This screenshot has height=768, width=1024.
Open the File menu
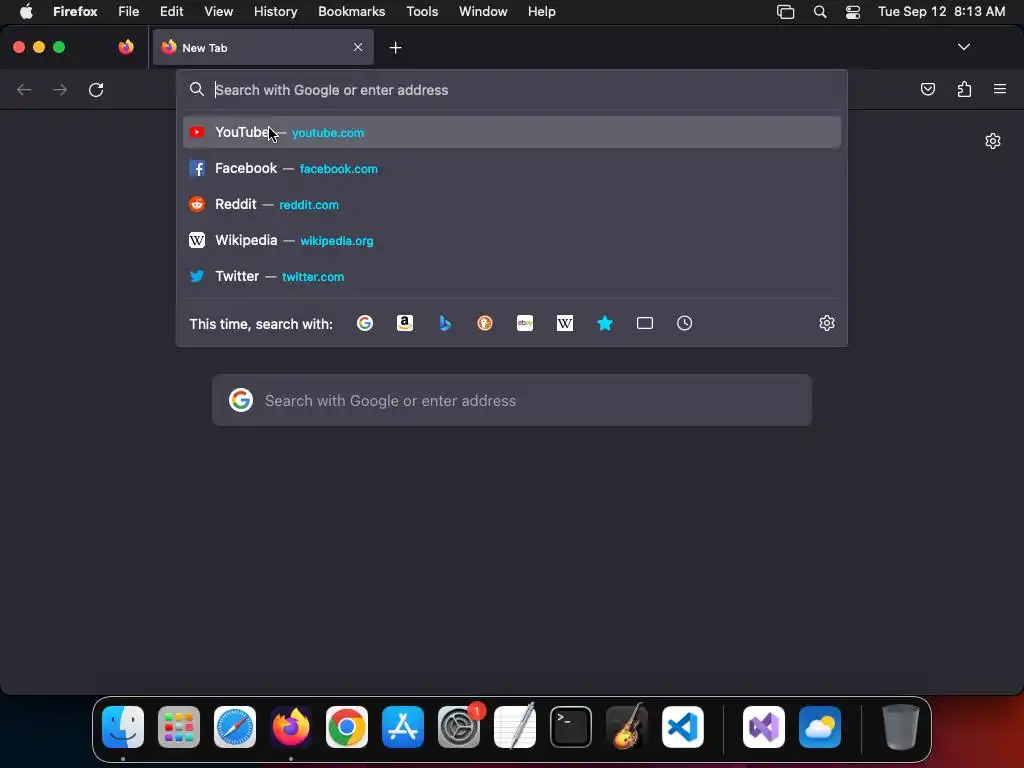click(129, 11)
